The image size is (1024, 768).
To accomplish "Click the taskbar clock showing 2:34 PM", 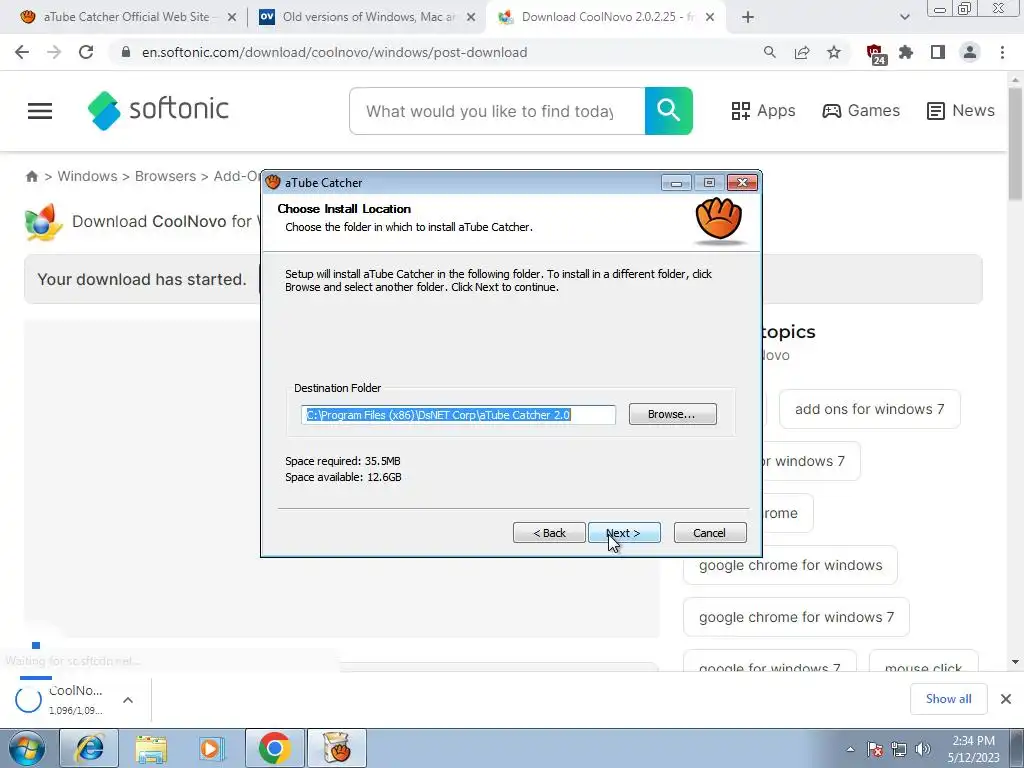I will coord(974,749).
